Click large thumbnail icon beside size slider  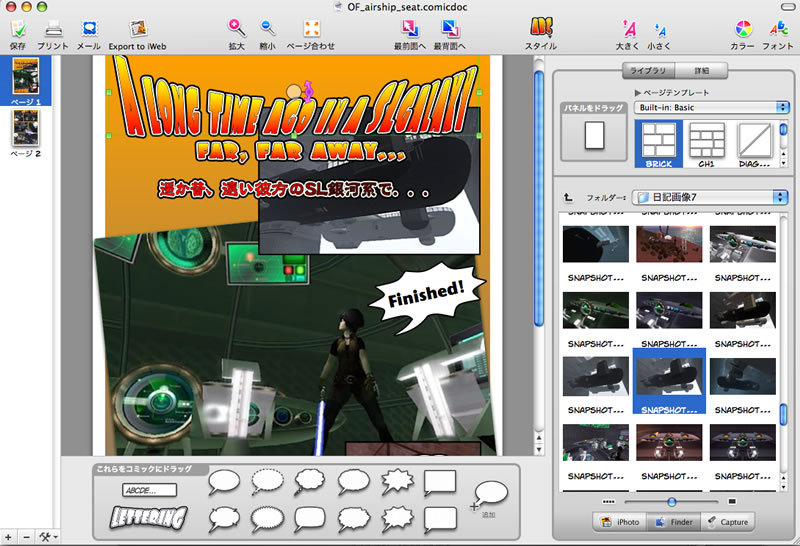[x=732, y=502]
